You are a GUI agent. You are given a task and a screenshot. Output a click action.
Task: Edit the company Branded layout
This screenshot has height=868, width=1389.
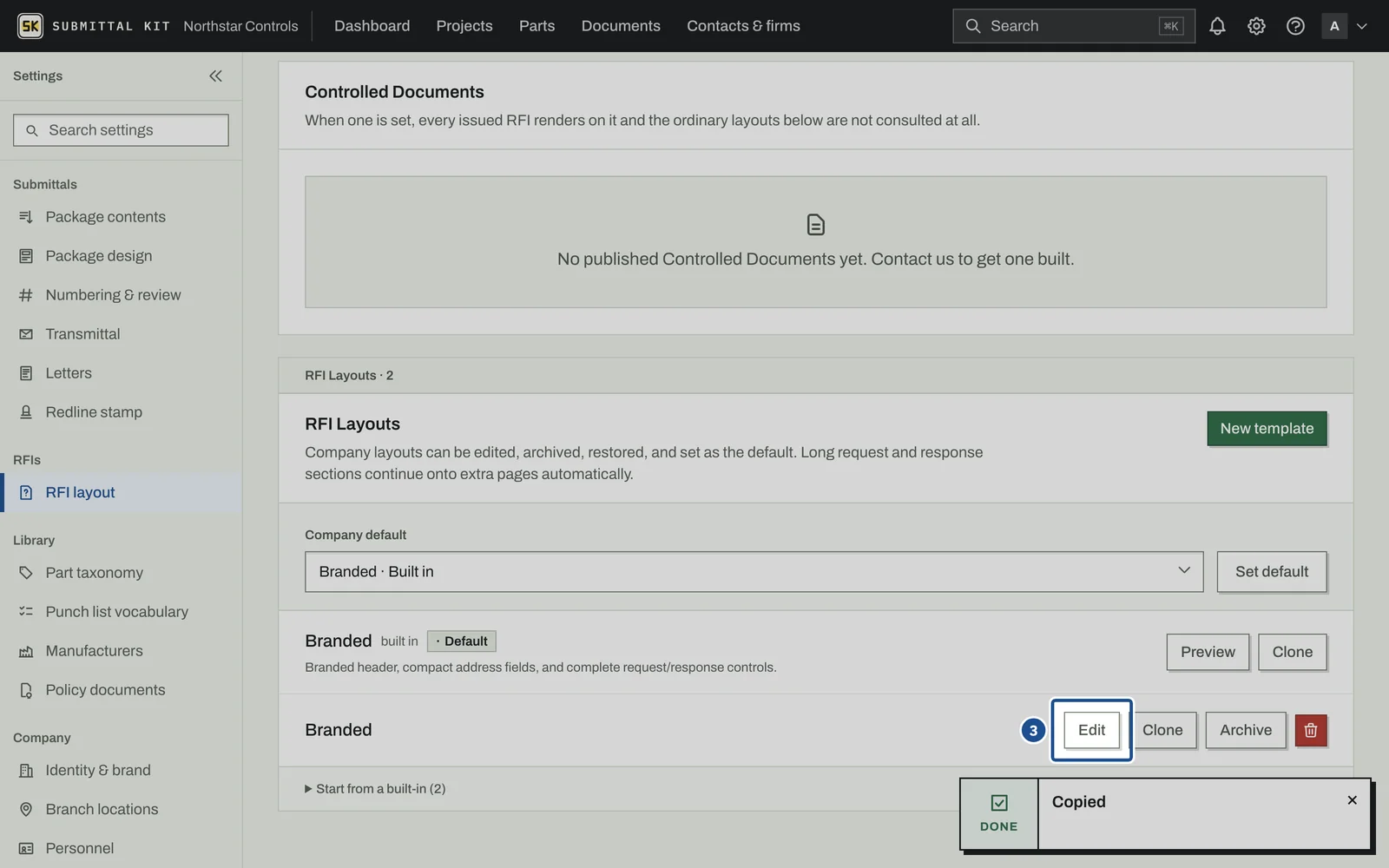(x=1091, y=730)
